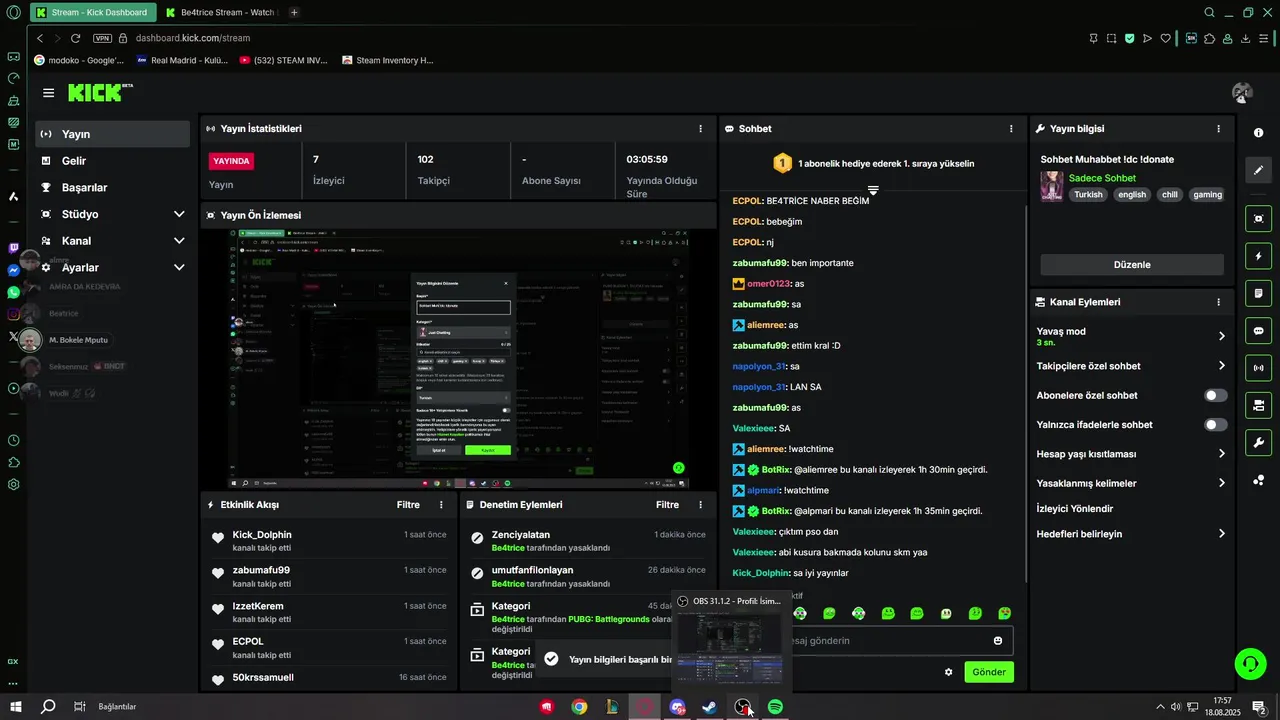The height and width of the screenshot is (720, 1280).
Task: Click the stream preview thumbnail
Action: pos(458,358)
